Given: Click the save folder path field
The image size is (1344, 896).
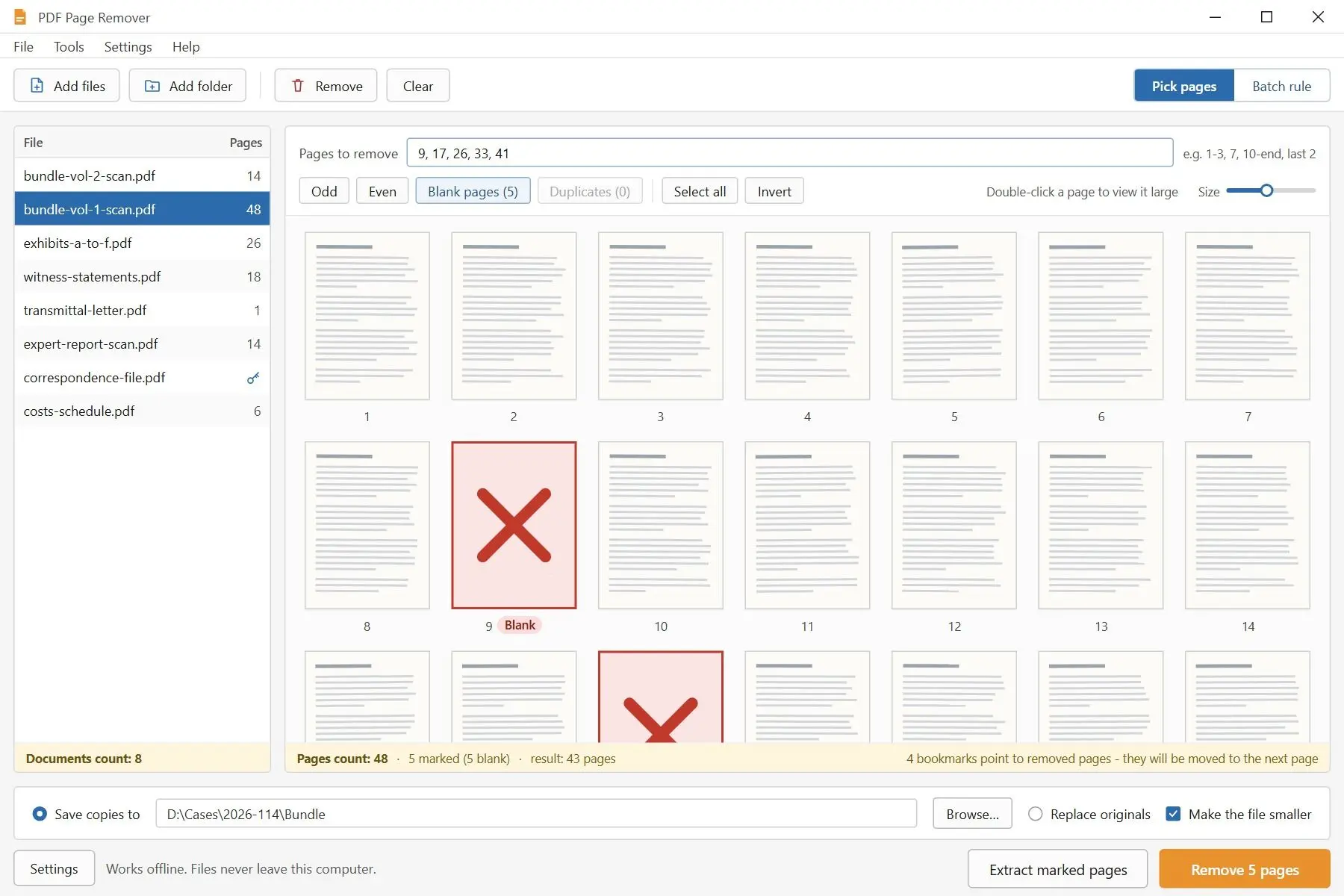Looking at the screenshot, I should 536,814.
